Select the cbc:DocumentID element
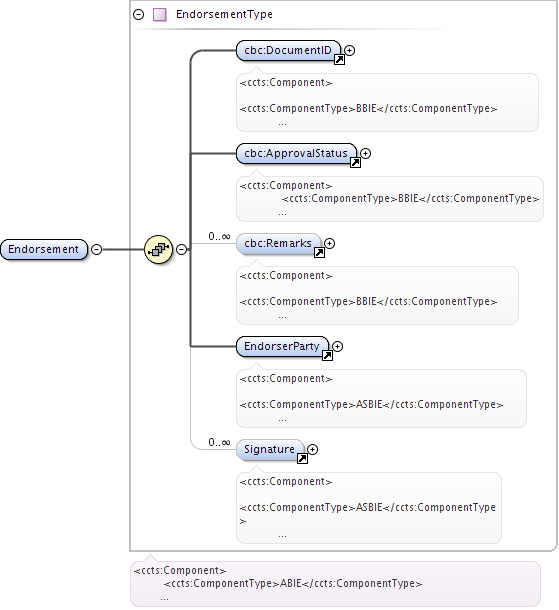The image size is (559, 610). point(288,51)
